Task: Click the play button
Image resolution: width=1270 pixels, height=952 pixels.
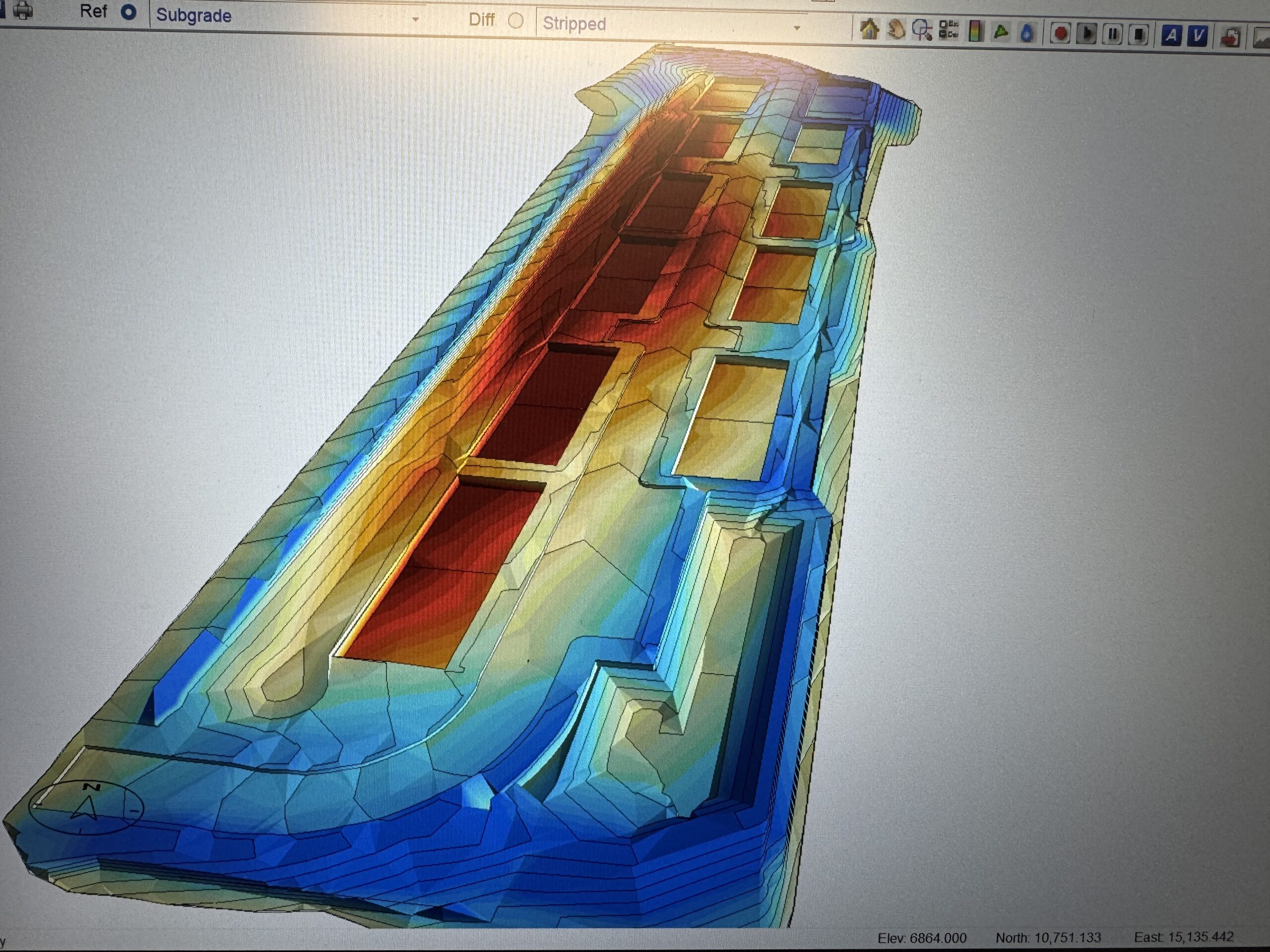Action: coord(1086,34)
